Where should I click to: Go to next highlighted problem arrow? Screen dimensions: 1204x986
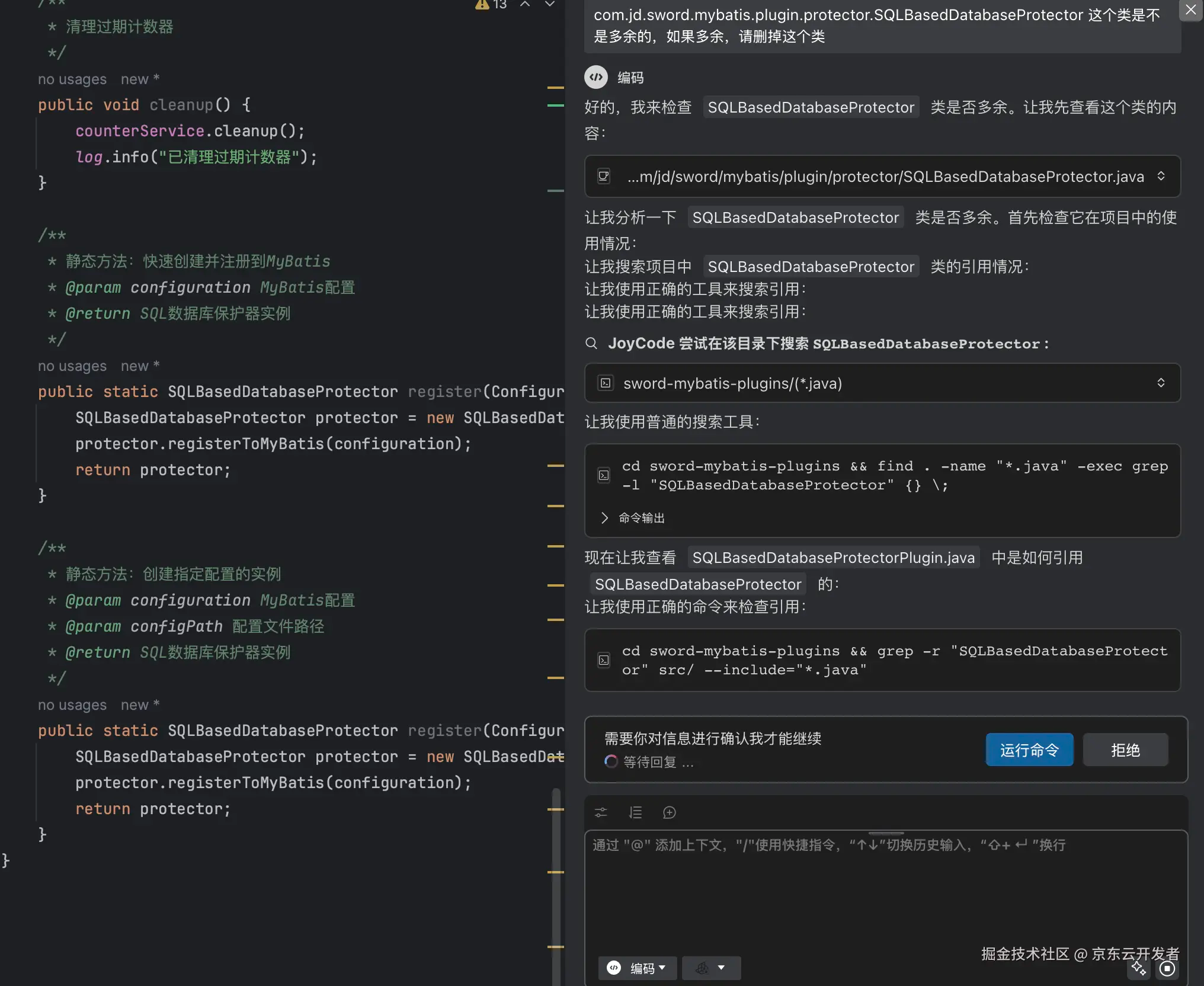click(550, 5)
